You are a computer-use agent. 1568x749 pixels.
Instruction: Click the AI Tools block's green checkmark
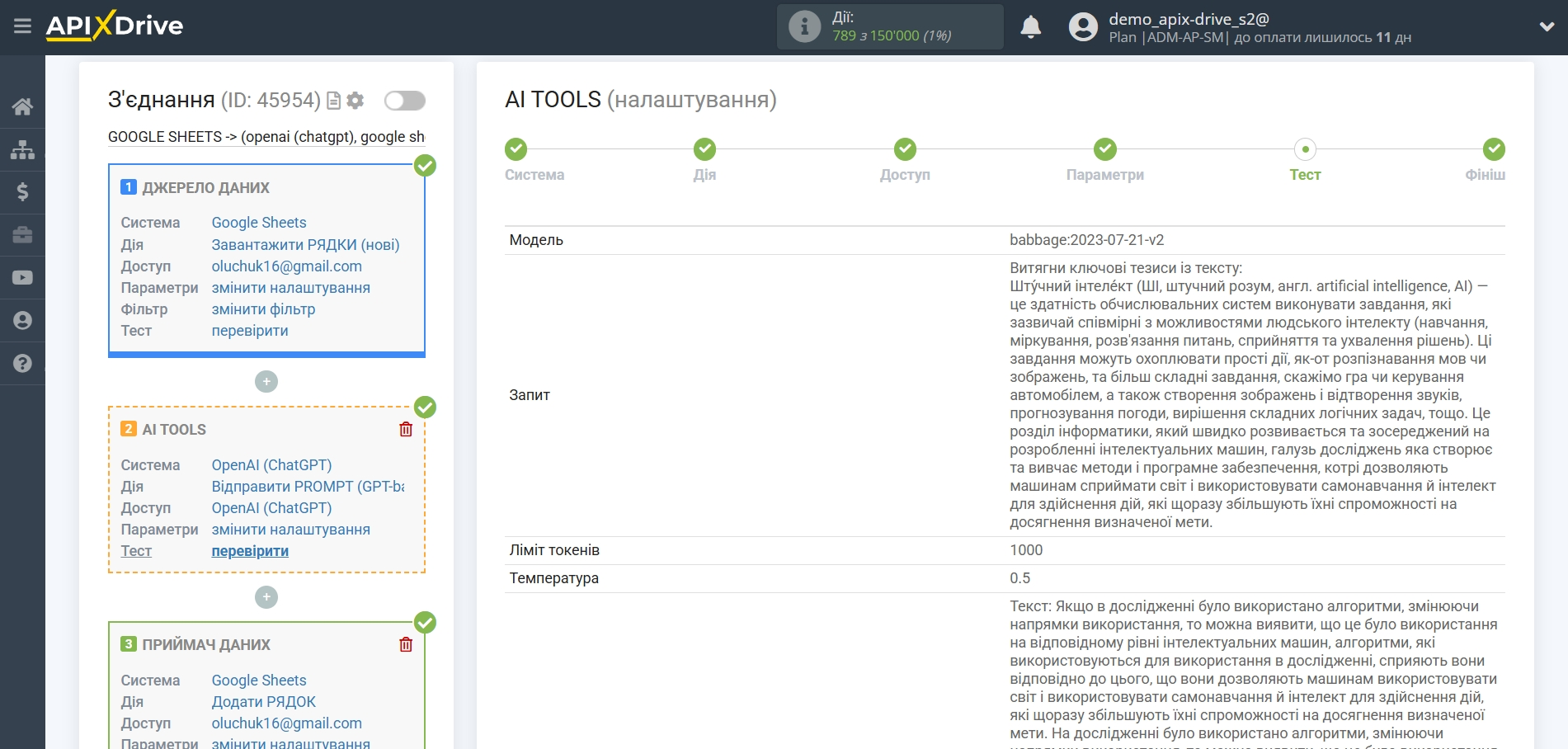tap(425, 407)
